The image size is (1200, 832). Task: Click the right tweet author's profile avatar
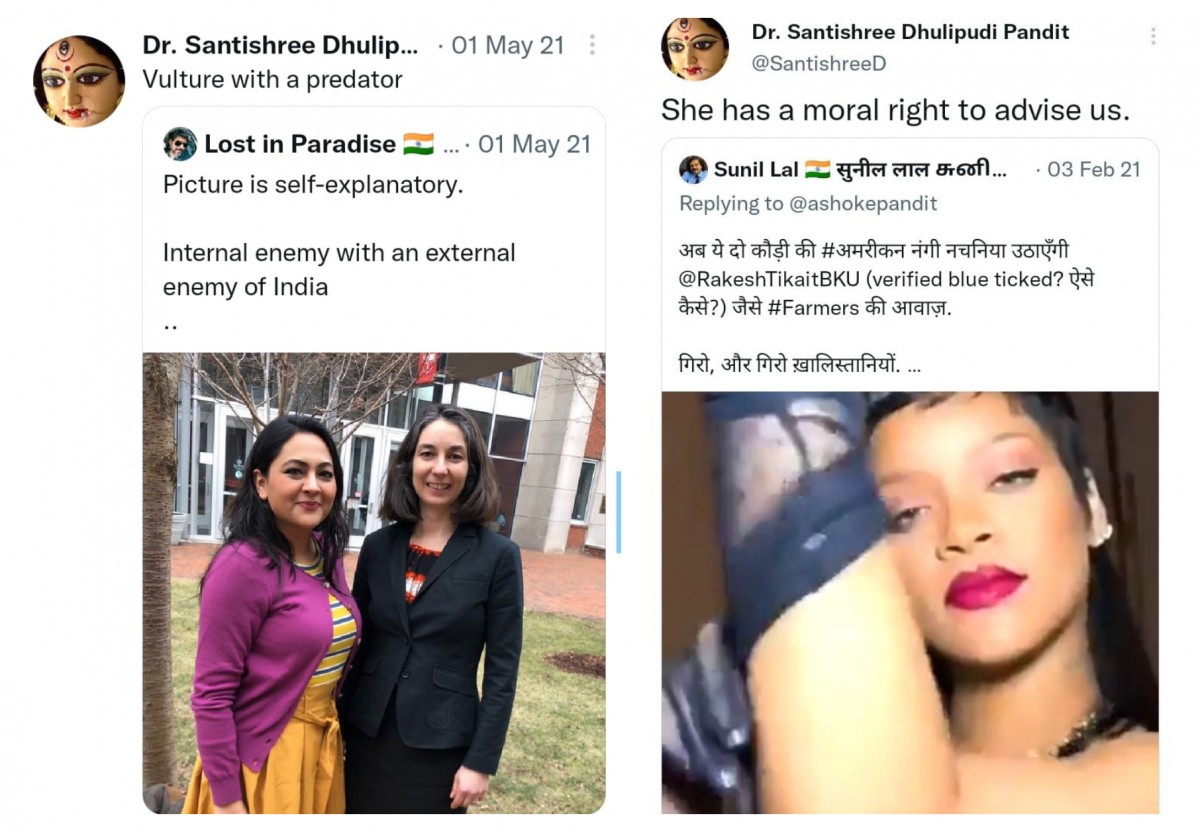tap(695, 48)
